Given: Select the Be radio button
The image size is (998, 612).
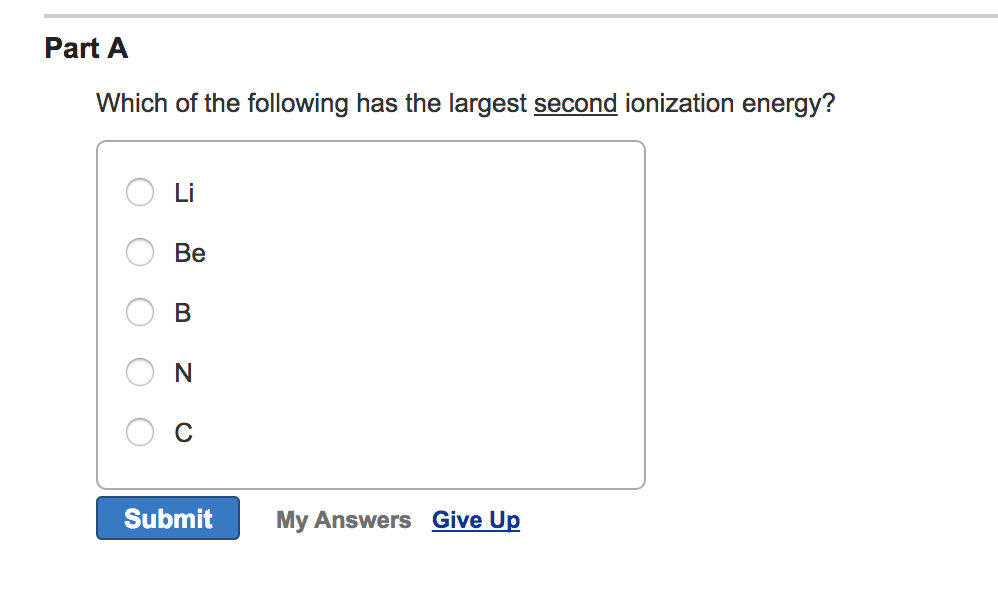Looking at the screenshot, I should click(140, 252).
